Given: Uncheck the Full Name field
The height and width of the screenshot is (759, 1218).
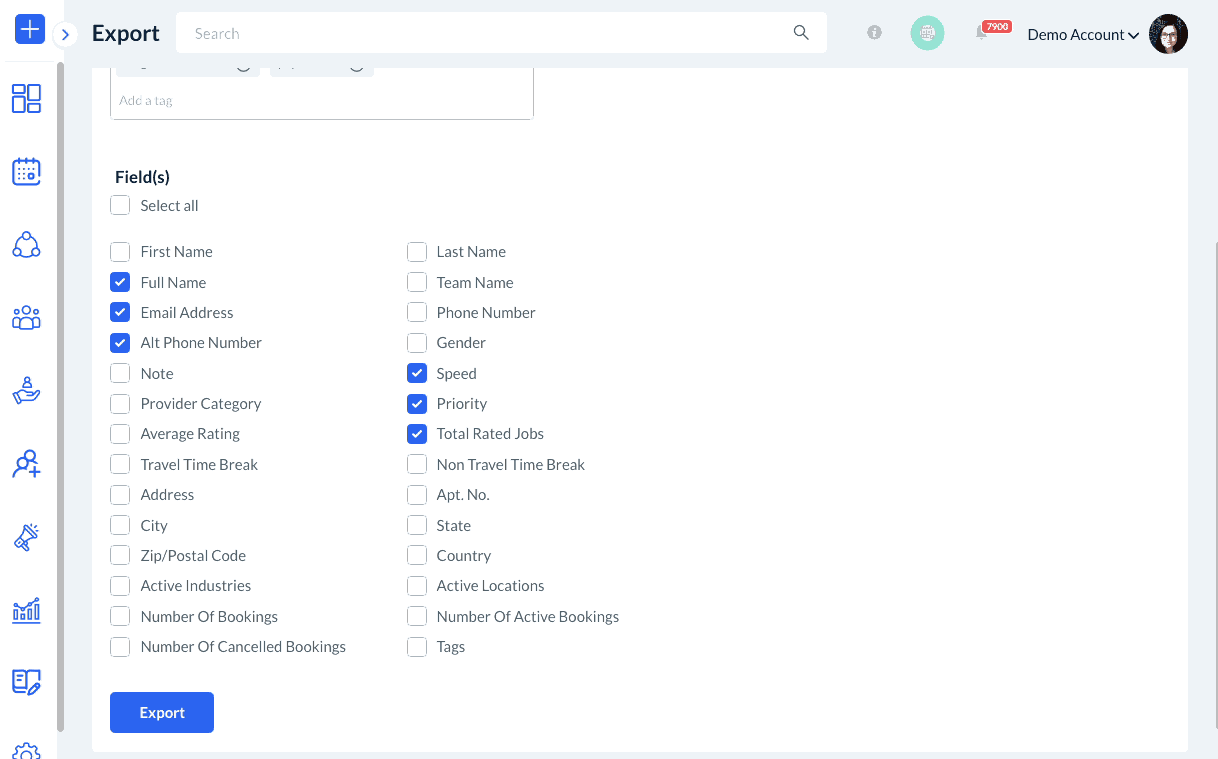Looking at the screenshot, I should [120, 283].
